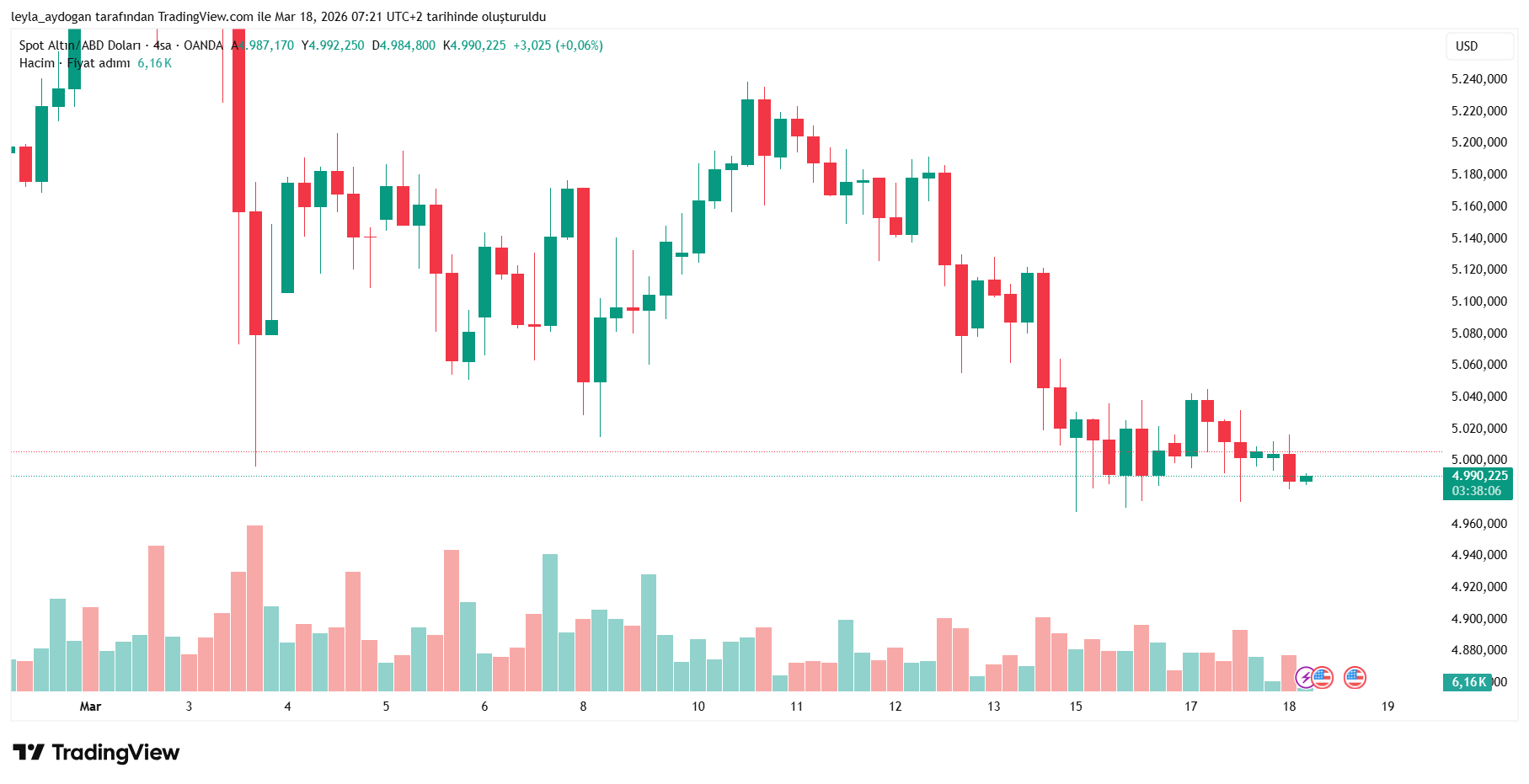Image resolution: width=1529 pixels, height=784 pixels.
Task: Click the 5.240,000 price axis label
Action: coord(1478,79)
